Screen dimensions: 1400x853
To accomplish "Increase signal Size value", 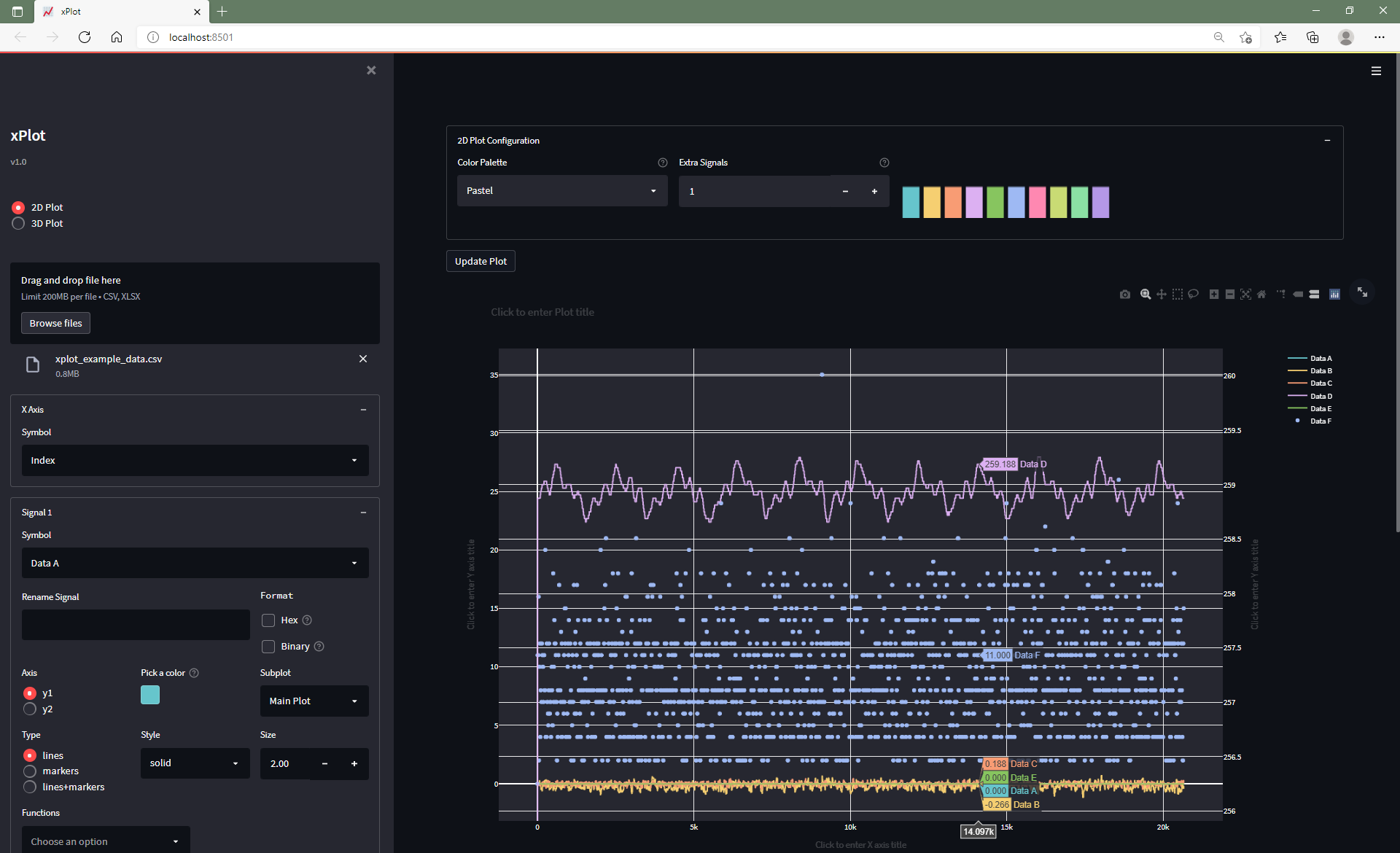I will tap(354, 764).
